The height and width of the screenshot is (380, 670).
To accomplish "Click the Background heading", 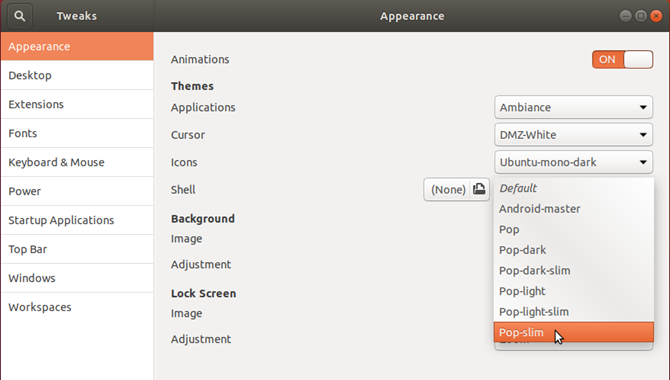I will click(x=203, y=218).
